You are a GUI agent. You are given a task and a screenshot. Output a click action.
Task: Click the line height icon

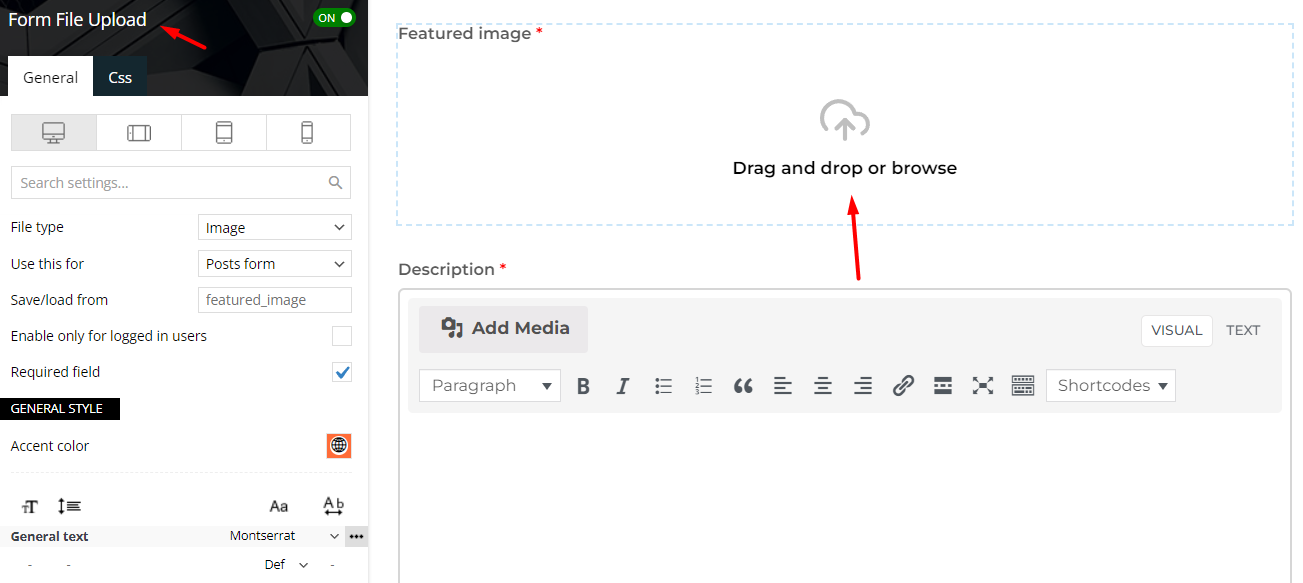pos(70,506)
